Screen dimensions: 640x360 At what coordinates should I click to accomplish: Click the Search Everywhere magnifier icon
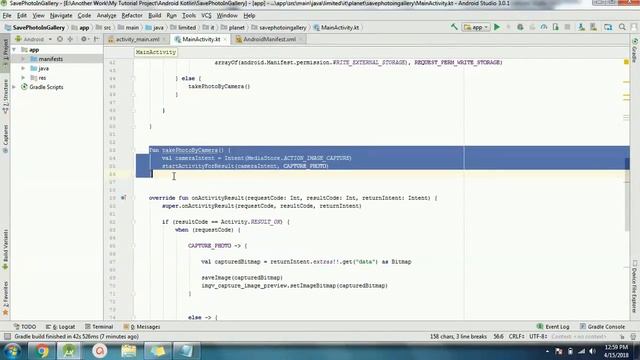click(622, 27)
